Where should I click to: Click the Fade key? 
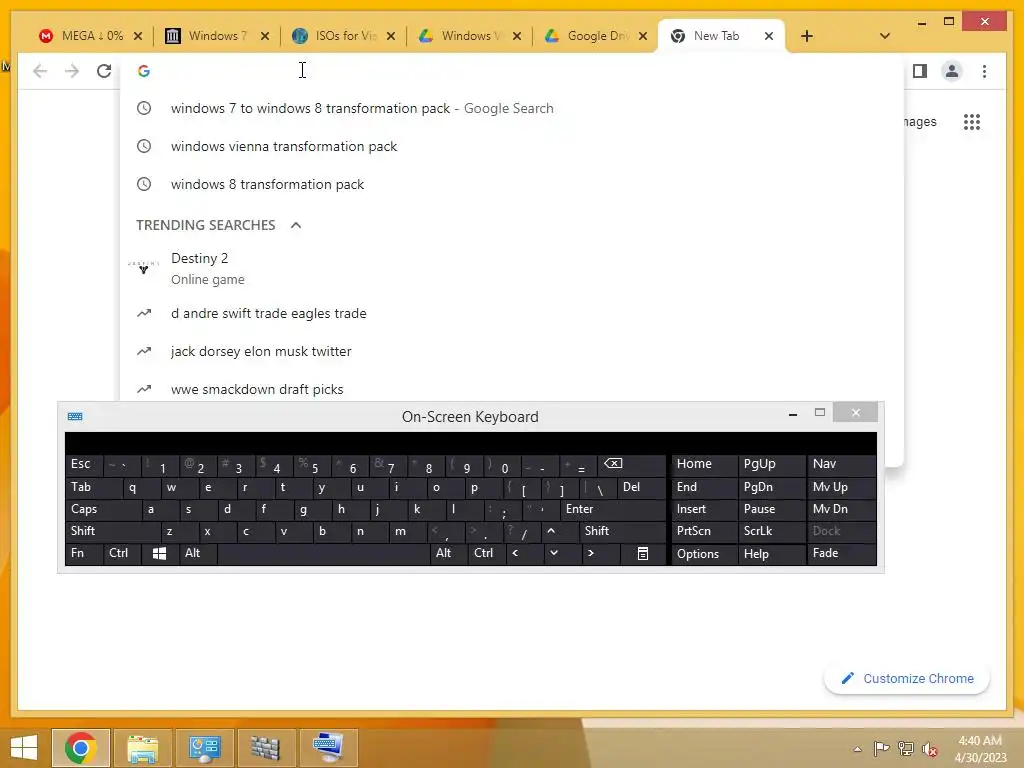tap(842, 554)
